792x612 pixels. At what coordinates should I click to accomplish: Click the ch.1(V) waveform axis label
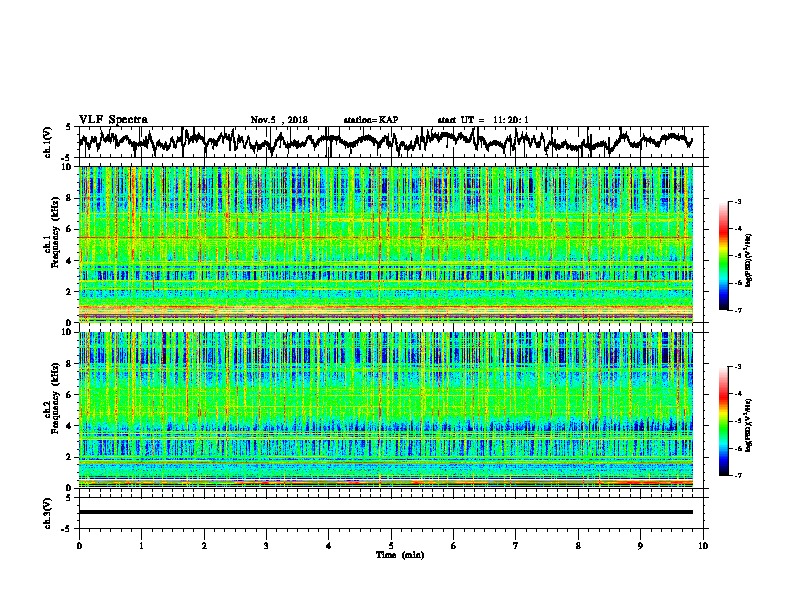(48, 142)
